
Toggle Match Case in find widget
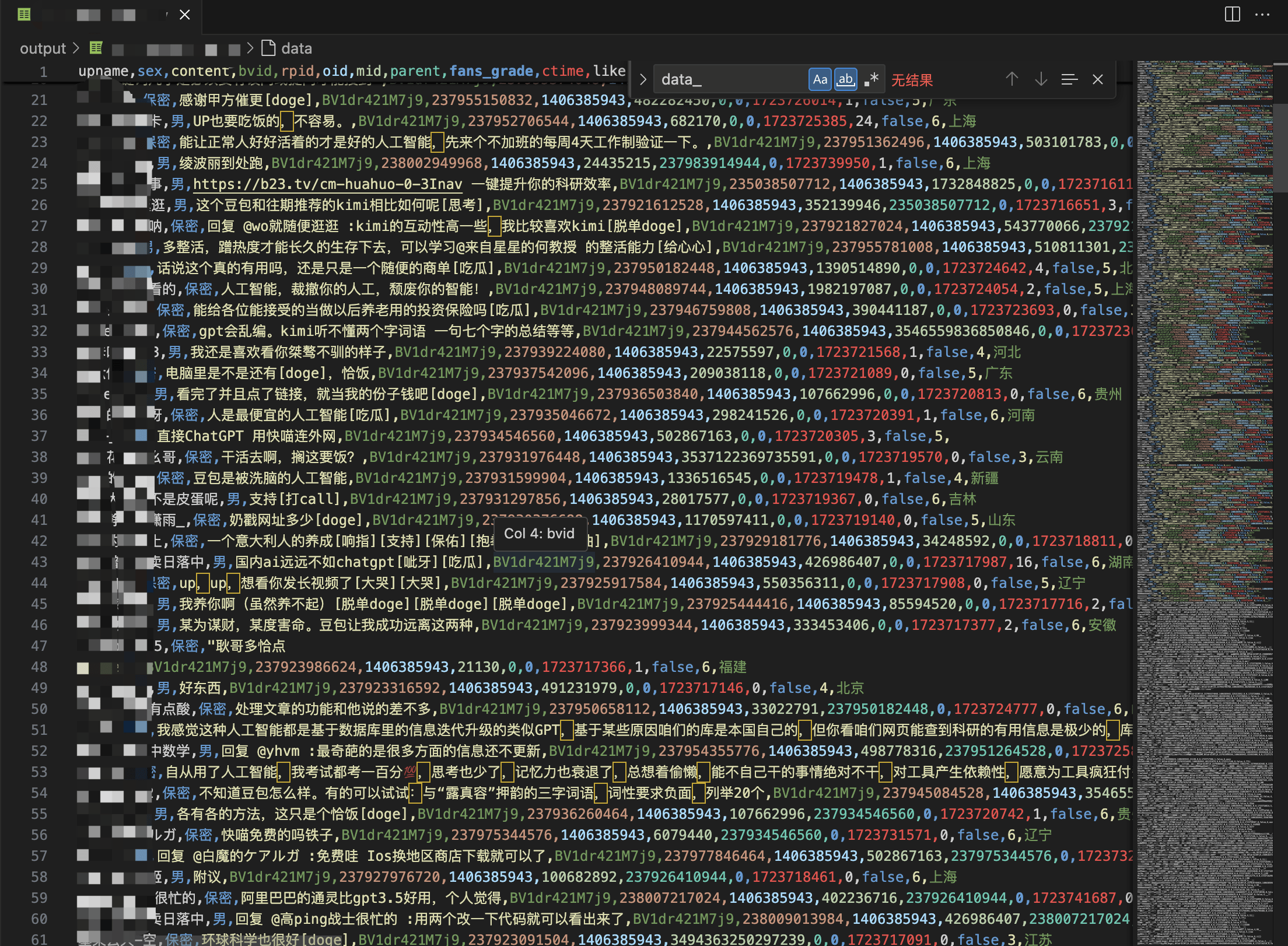click(x=820, y=79)
